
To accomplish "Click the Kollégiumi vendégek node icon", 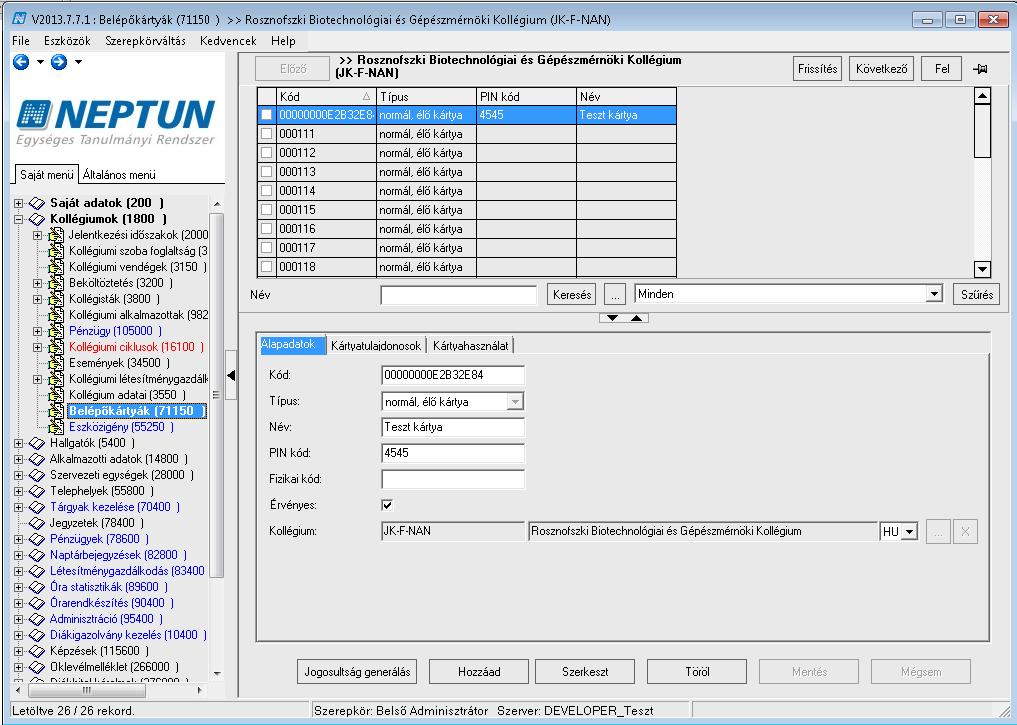I will click(56, 267).
